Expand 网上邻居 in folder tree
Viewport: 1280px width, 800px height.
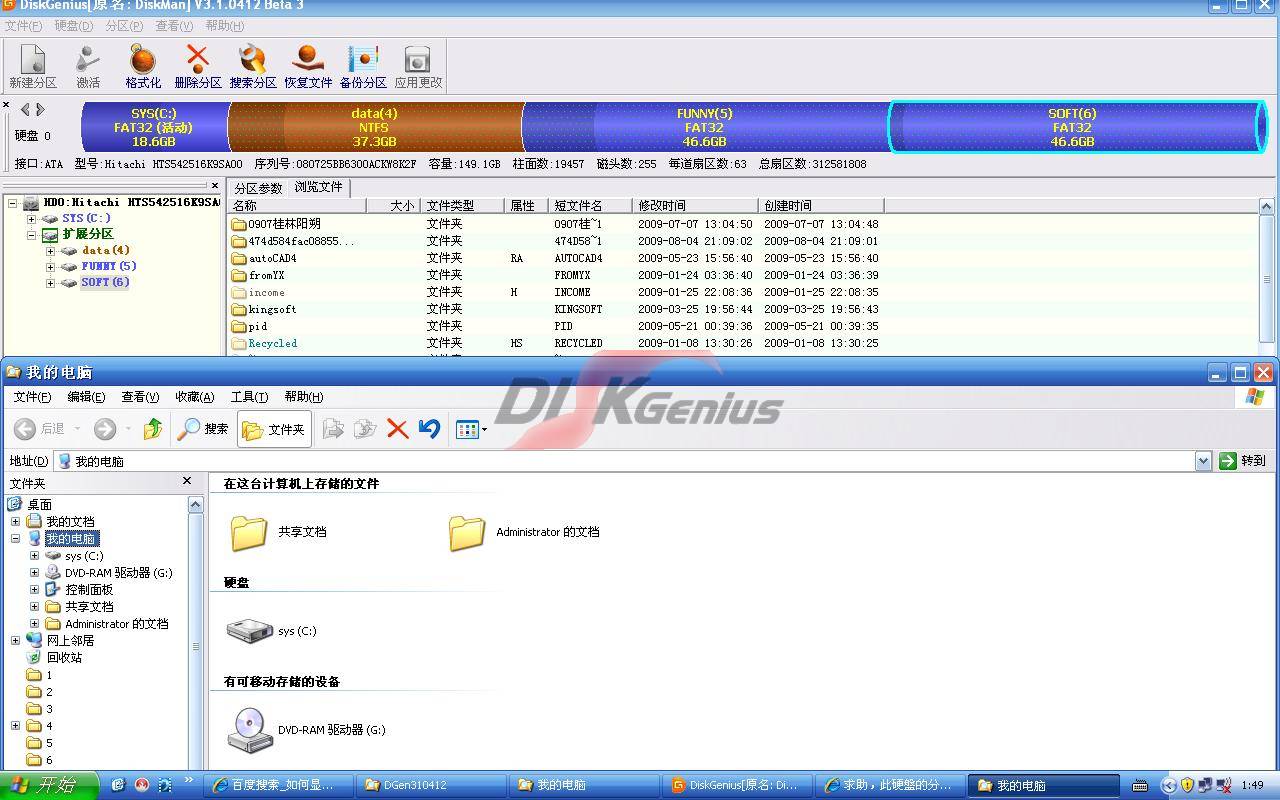pos(15,640)
